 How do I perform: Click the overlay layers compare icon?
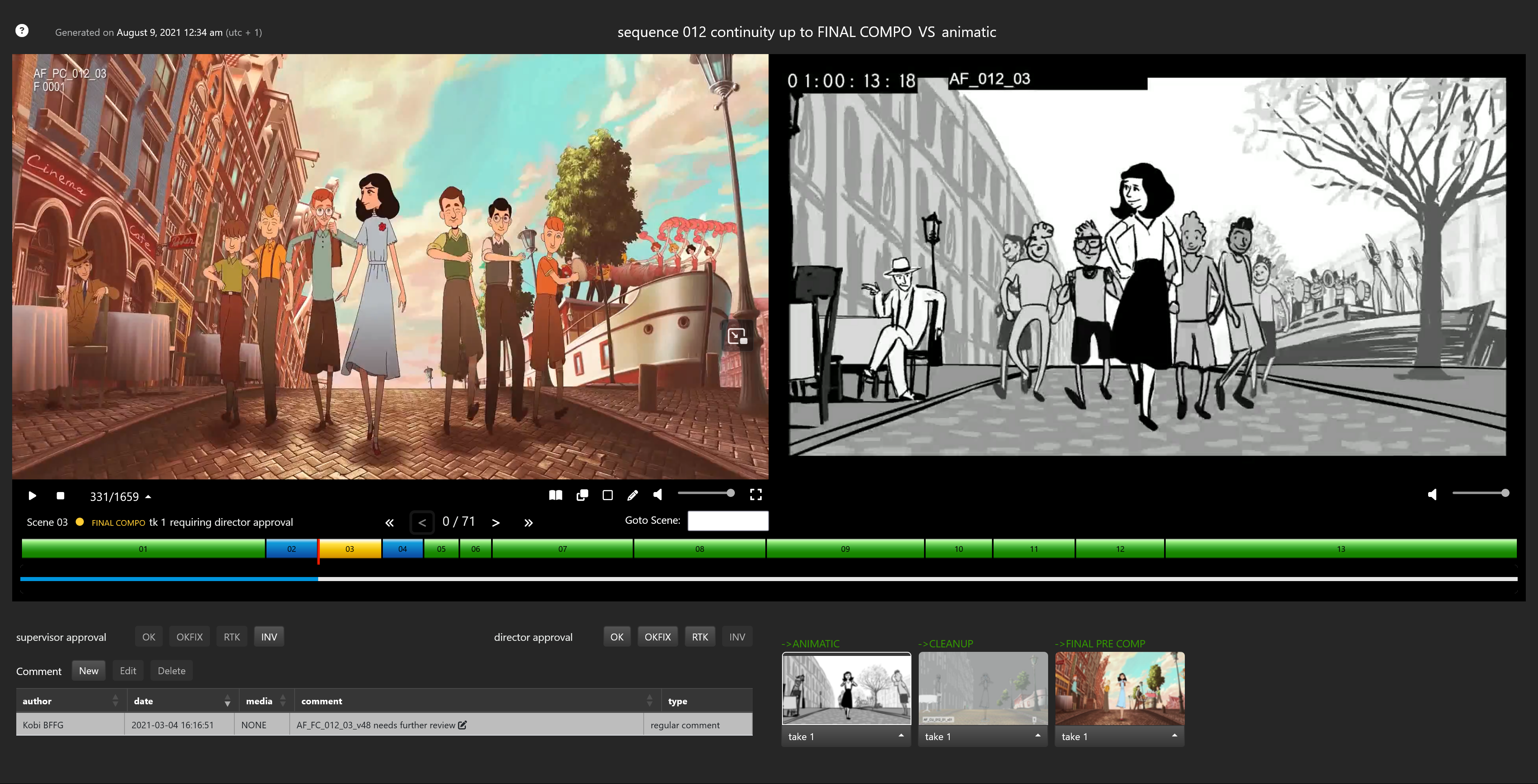[582, 495]
